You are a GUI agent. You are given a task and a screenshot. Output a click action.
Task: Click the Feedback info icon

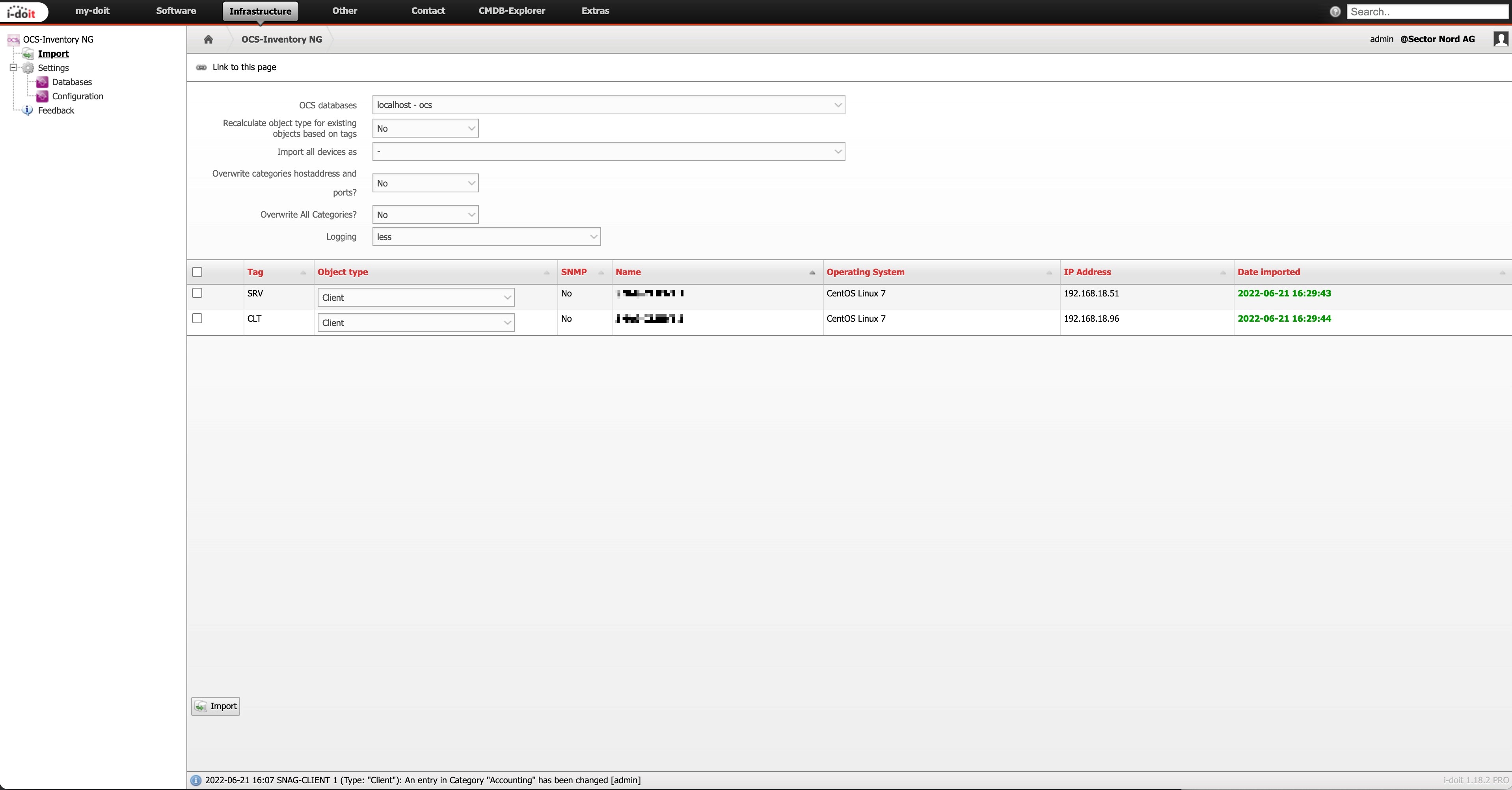coord(28,110)
